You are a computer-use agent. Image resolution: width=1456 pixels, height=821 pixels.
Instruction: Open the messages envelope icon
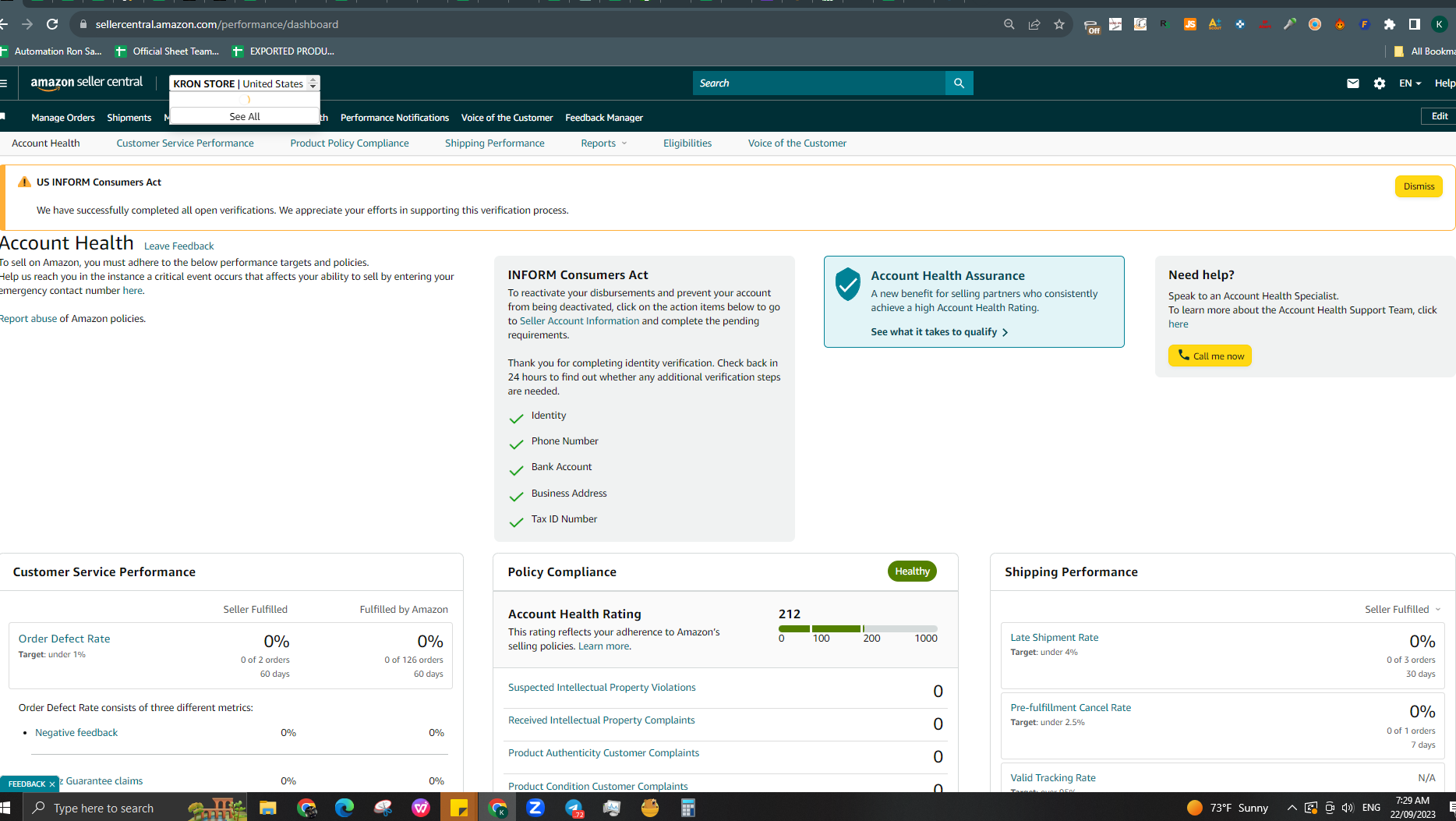click(x=1353, y=83)
